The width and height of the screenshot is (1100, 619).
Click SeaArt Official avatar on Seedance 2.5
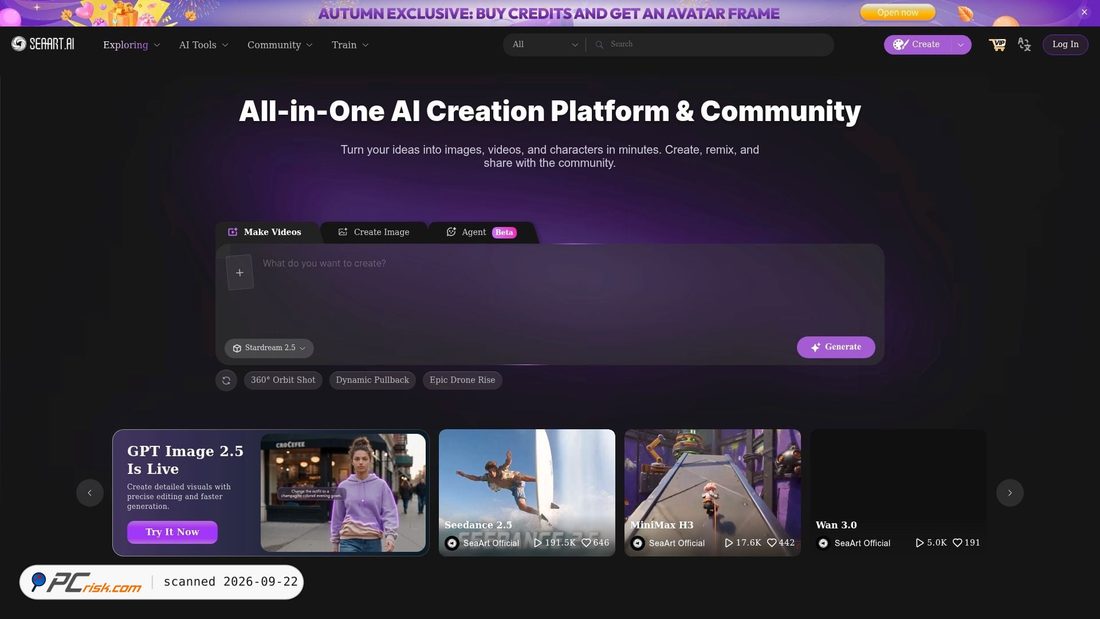click(452, 543)
